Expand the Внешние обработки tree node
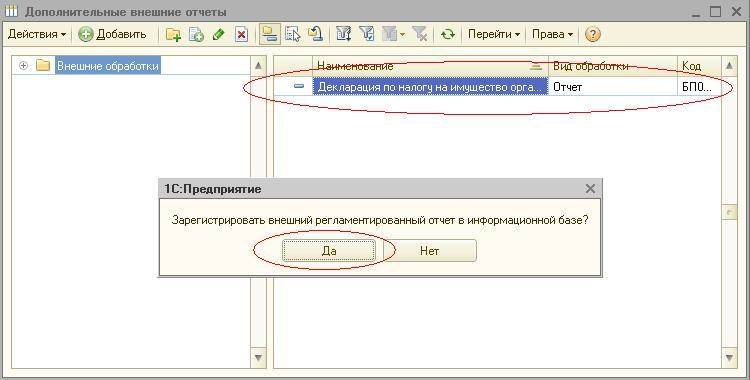Screen dimensions: 750x380 coord(23,66)
